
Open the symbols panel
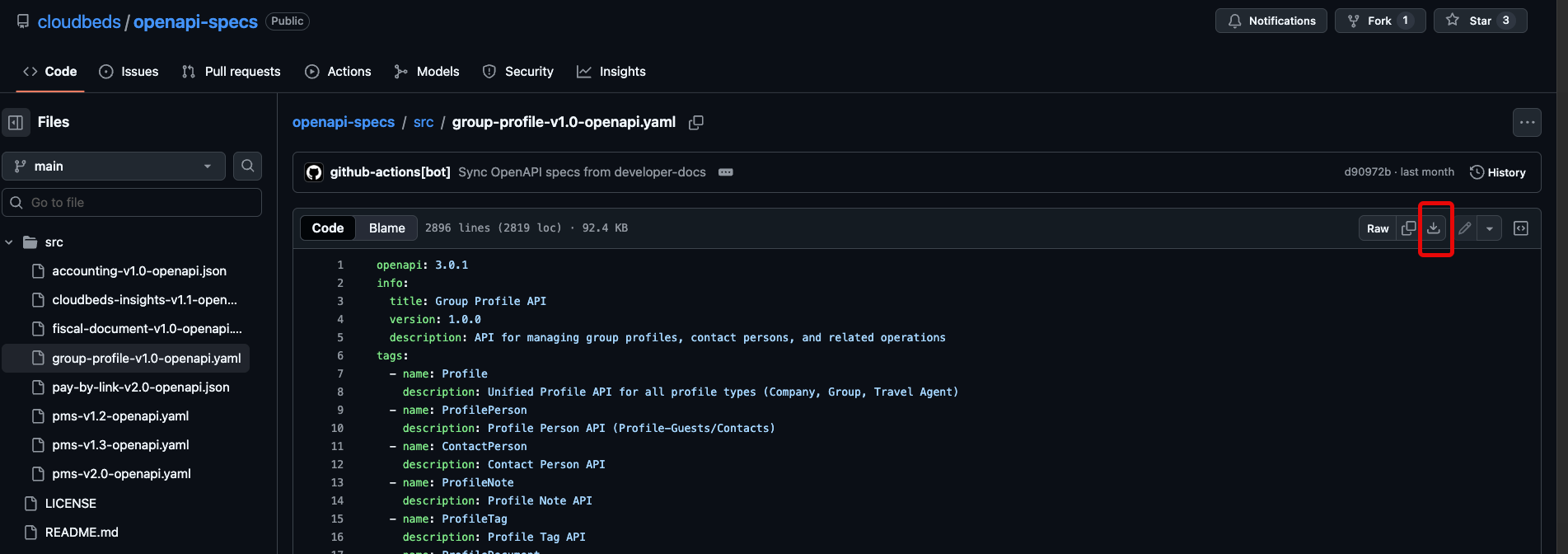(1521, 228)
